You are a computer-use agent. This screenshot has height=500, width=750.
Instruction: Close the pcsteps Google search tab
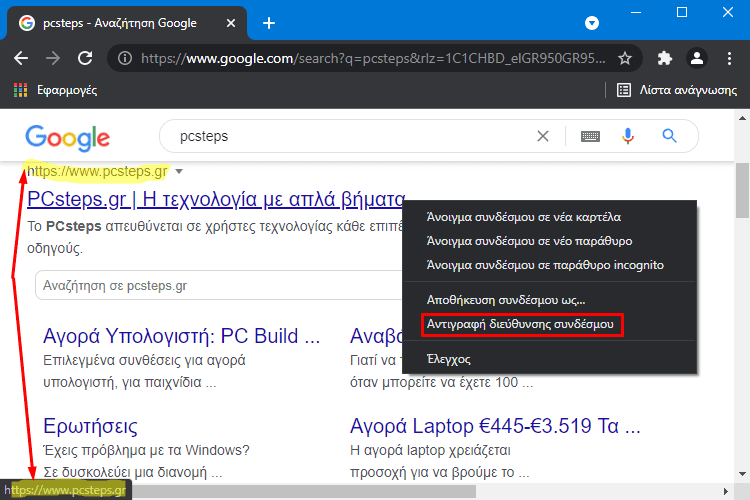pyautogui.click(x=231, y=23)
